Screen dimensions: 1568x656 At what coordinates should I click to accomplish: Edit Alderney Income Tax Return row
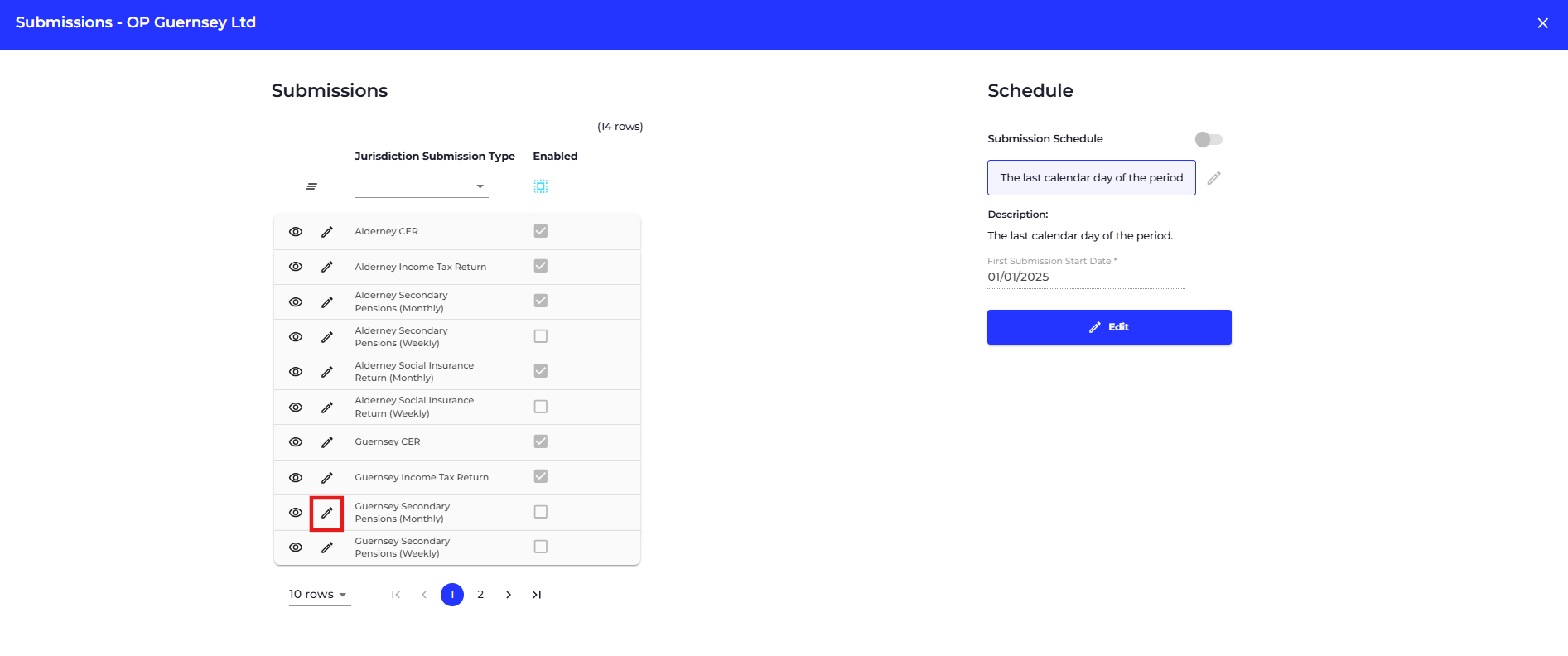point(327,267)
